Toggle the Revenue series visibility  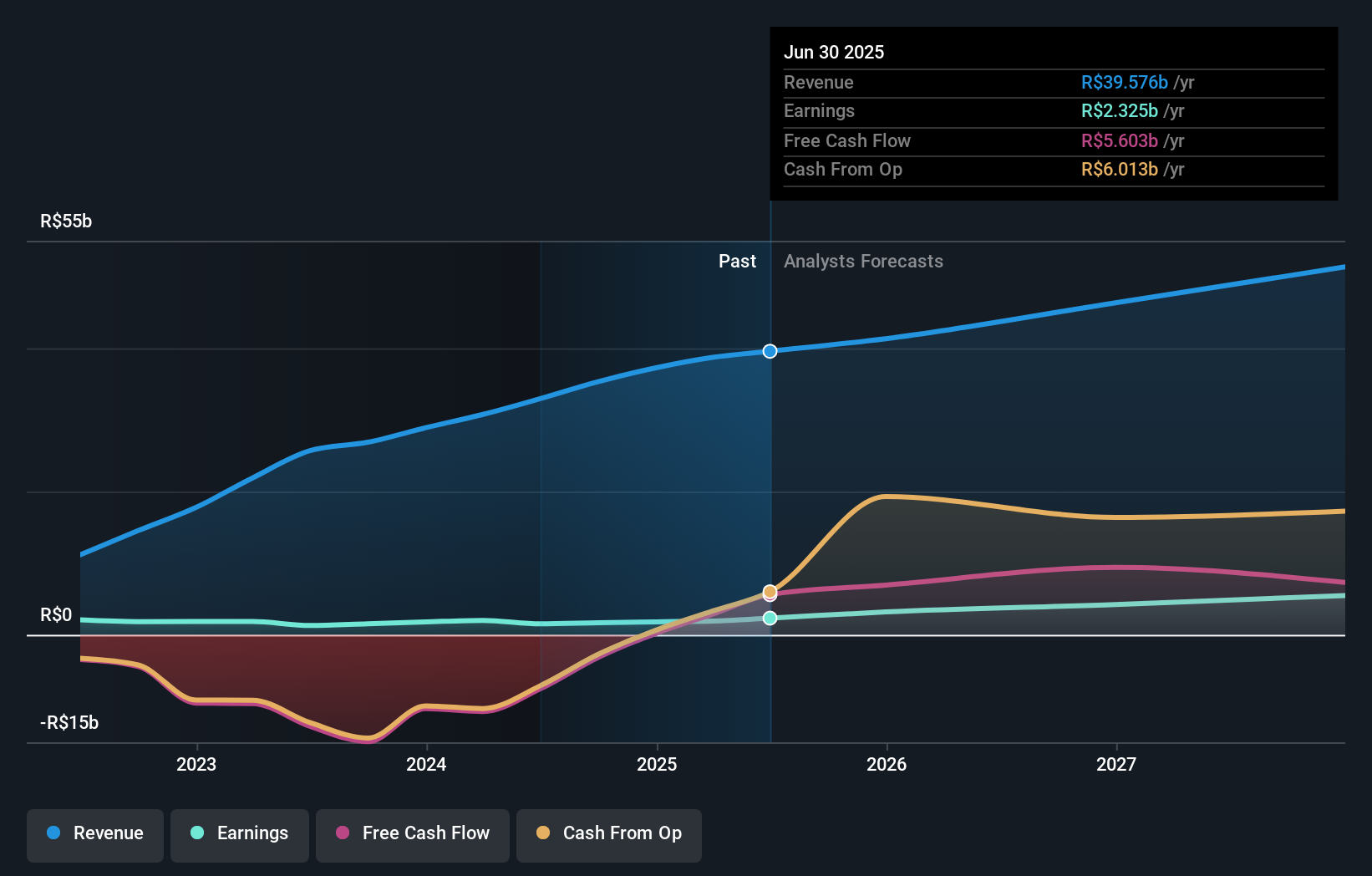94,833
